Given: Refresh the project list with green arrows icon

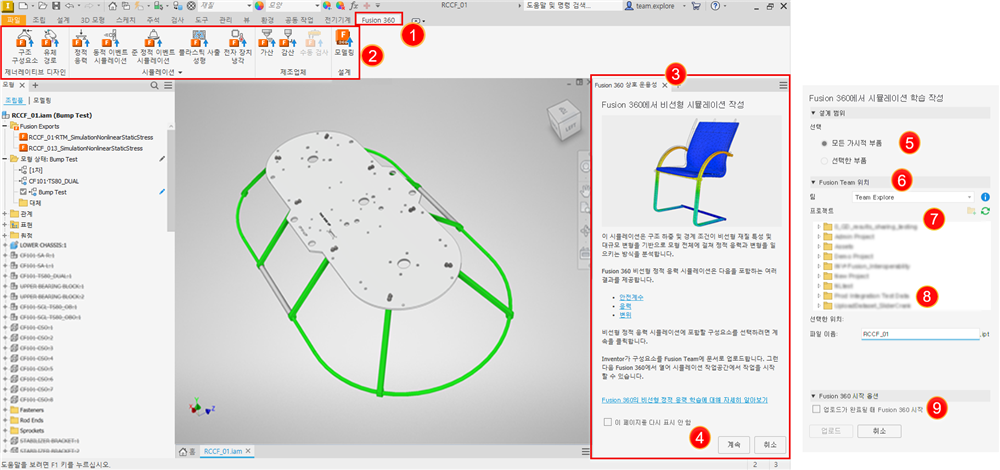Looking at the screenshot, I should (985, 210).
